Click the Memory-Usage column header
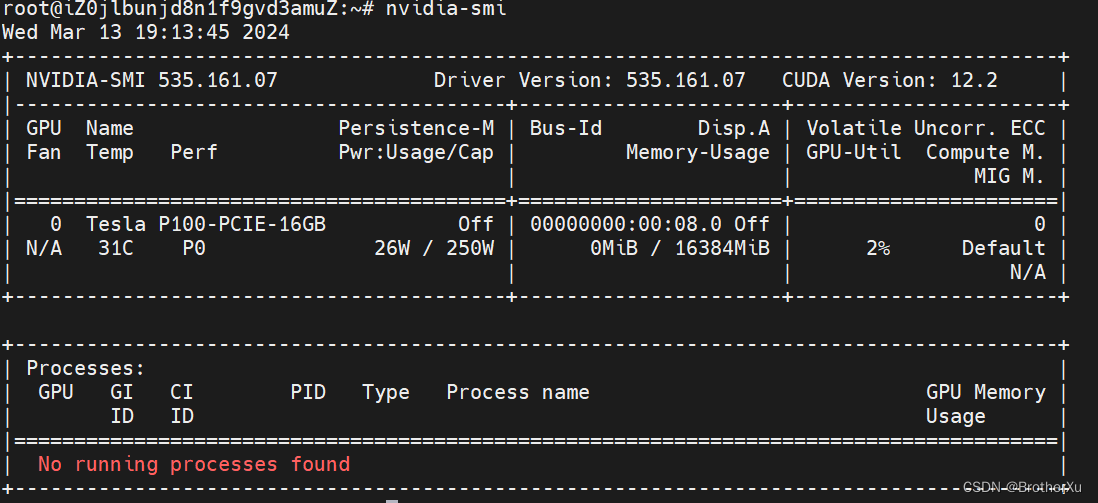The image size is (1098, 503). coord(697,152)
